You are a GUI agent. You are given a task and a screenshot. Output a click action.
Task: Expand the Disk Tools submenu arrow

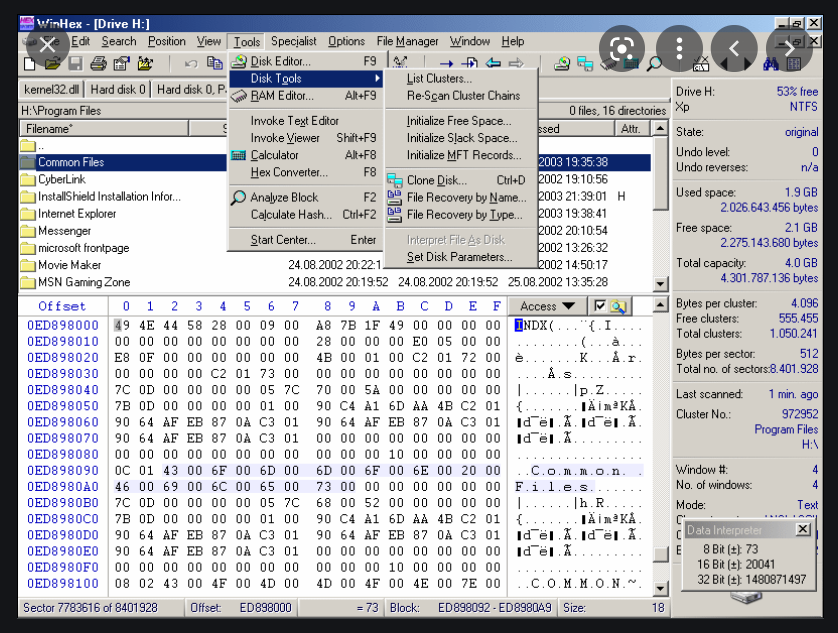click(377, 79)
